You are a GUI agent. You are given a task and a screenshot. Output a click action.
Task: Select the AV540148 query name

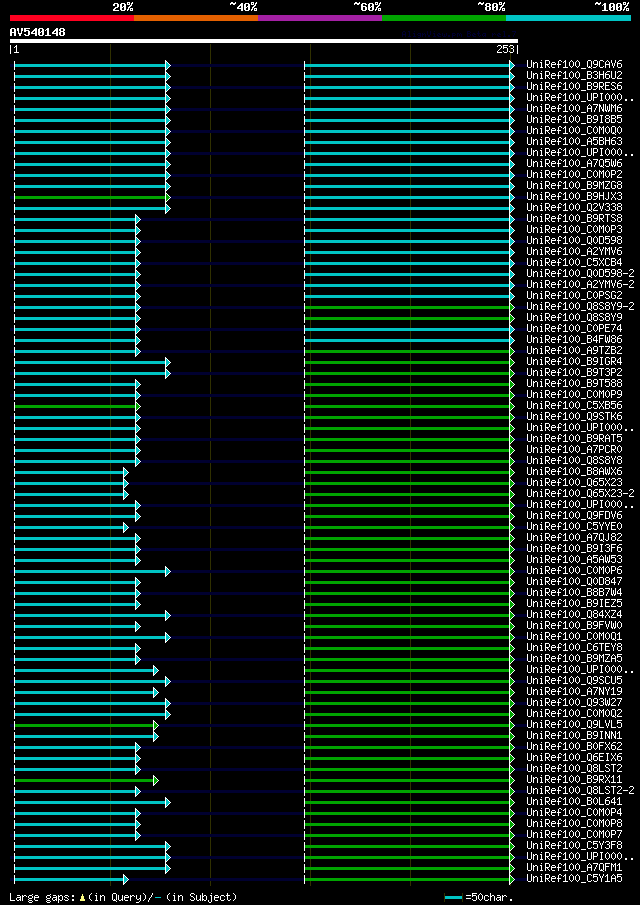[x=38, y=32]
